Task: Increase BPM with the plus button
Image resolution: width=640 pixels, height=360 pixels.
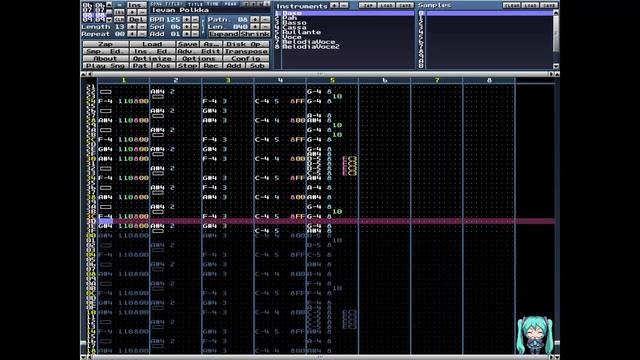Action: tap(186, 19)
